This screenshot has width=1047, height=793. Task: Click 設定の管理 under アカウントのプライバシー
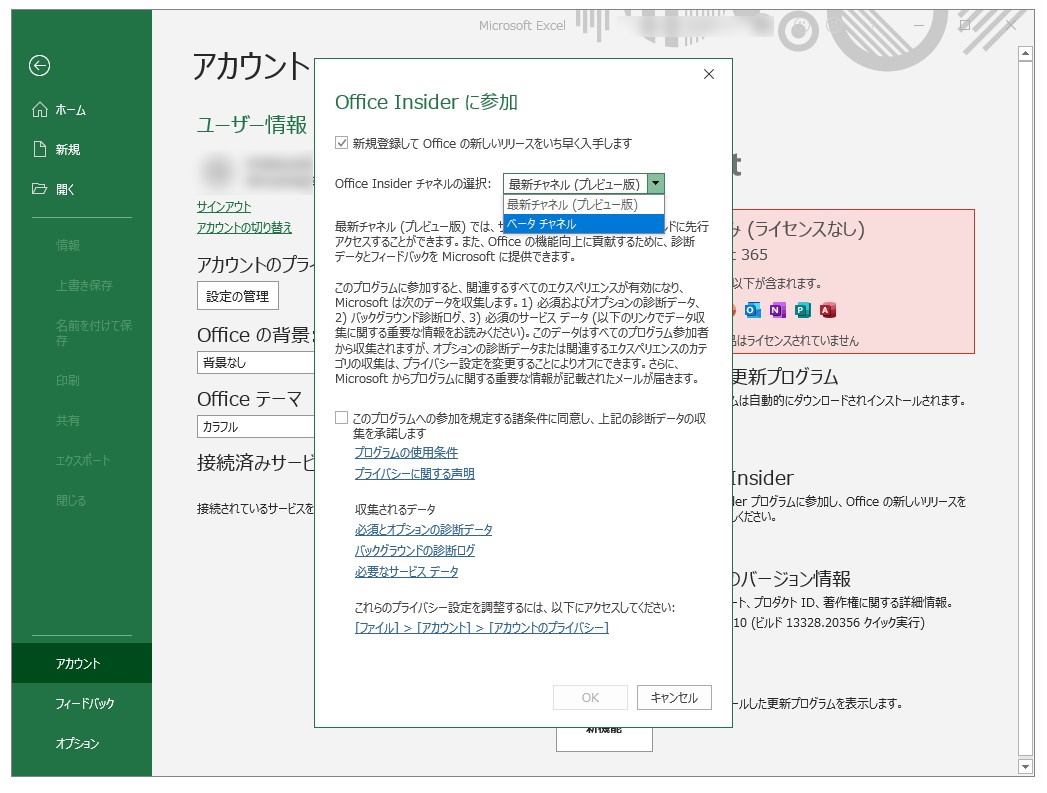pyautogui.click(x=237, y=295)
